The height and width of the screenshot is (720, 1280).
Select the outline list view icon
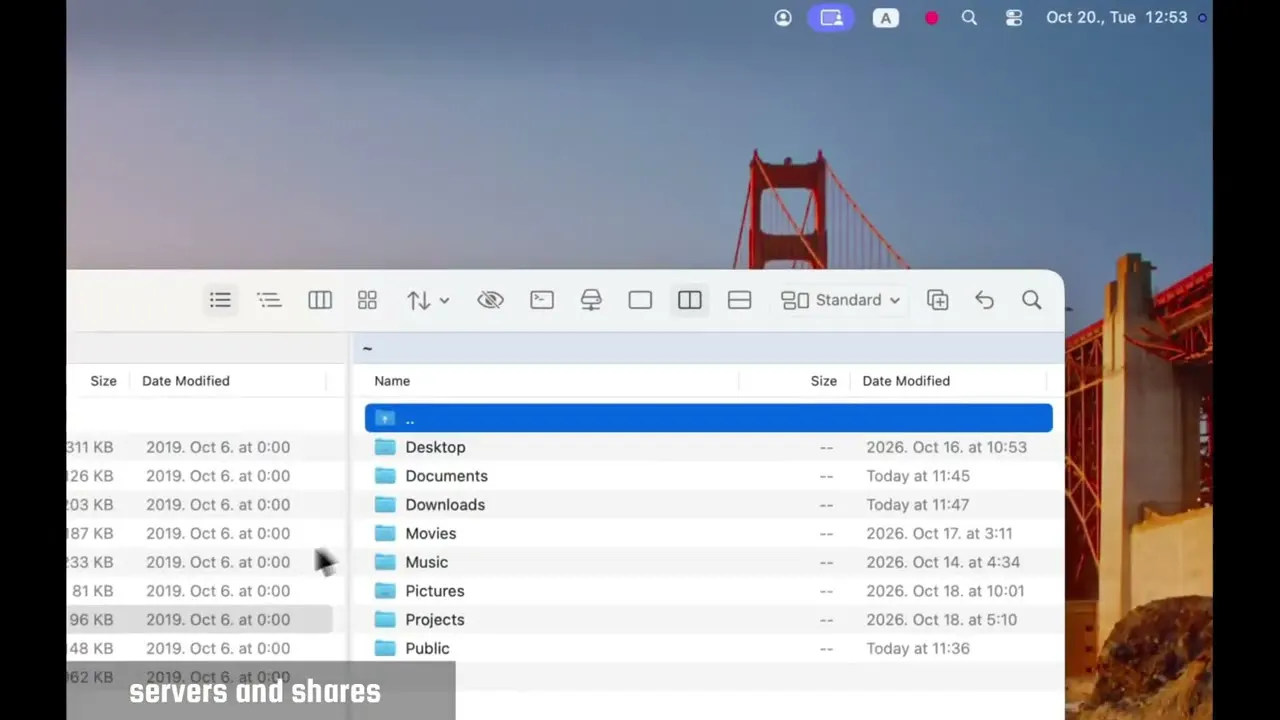tap(269, 300)
